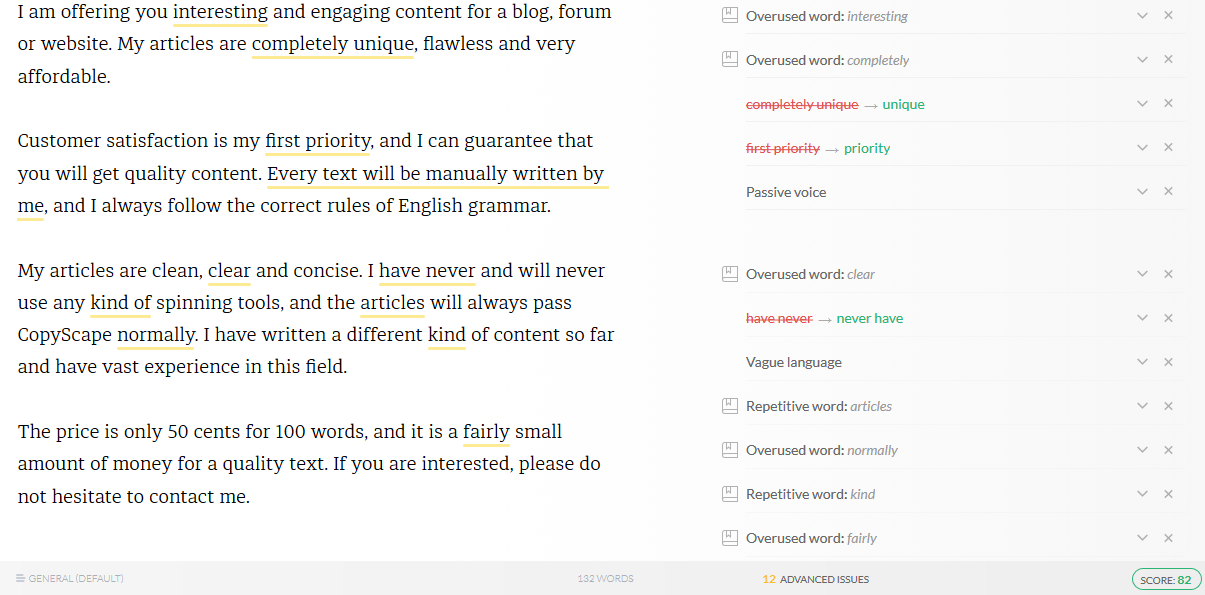
Task: Click the underlined word 'fairly' in text
Action: [x=486, y=432]
